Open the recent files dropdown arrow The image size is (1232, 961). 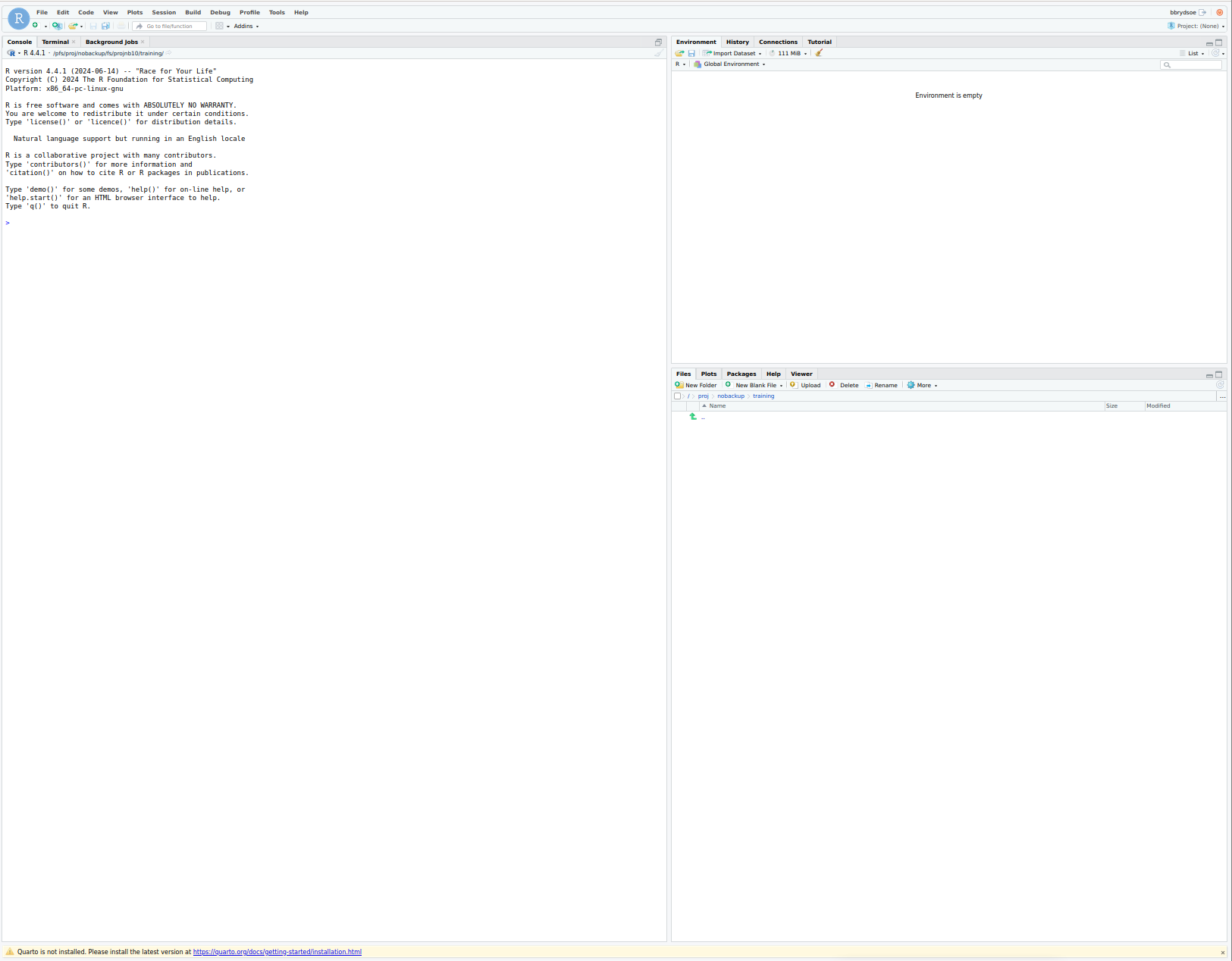coord(82,27)
